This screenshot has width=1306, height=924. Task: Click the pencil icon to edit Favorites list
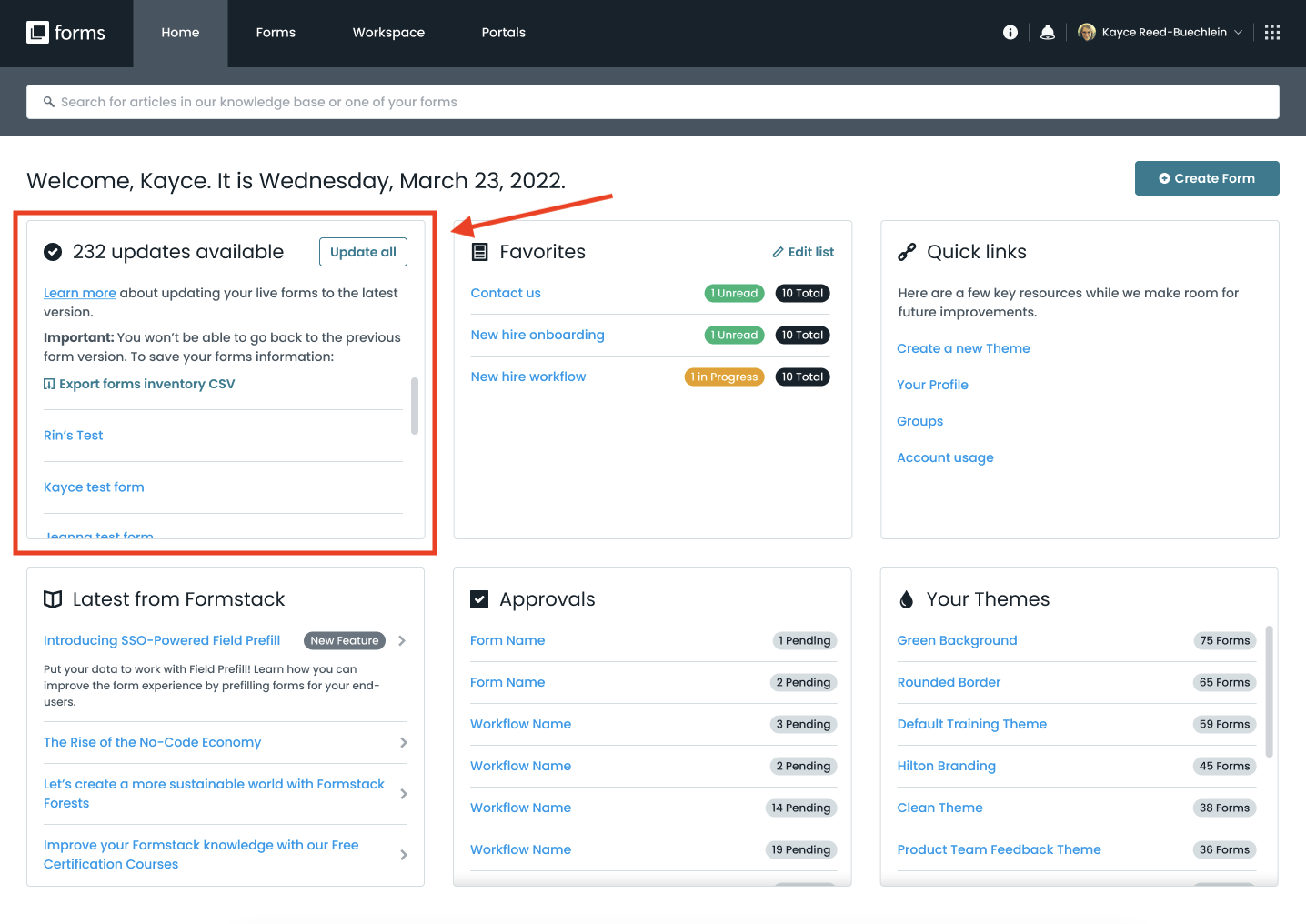click(779, 252)
